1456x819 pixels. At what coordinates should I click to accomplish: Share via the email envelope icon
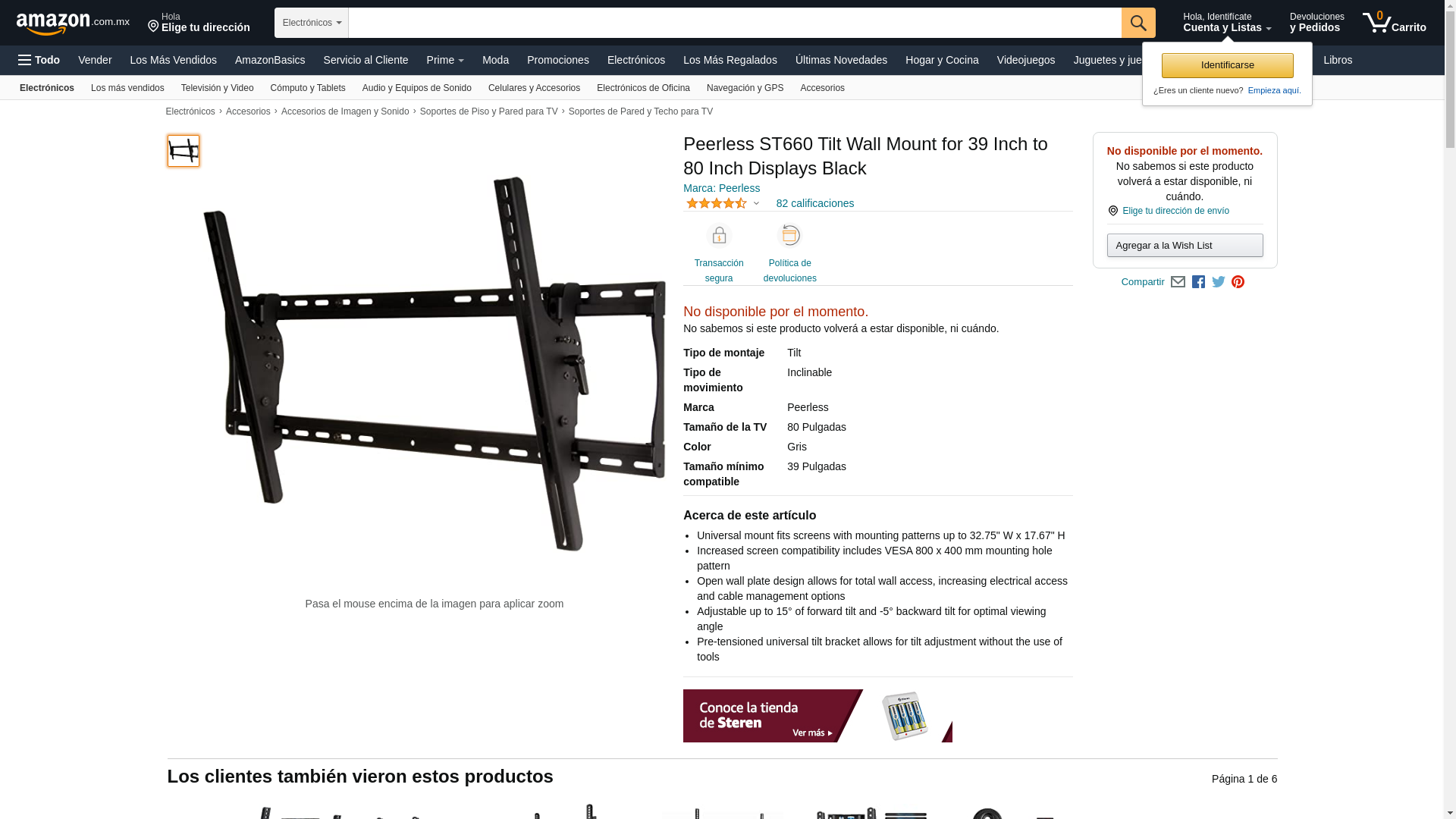(x=1178, y=282)
